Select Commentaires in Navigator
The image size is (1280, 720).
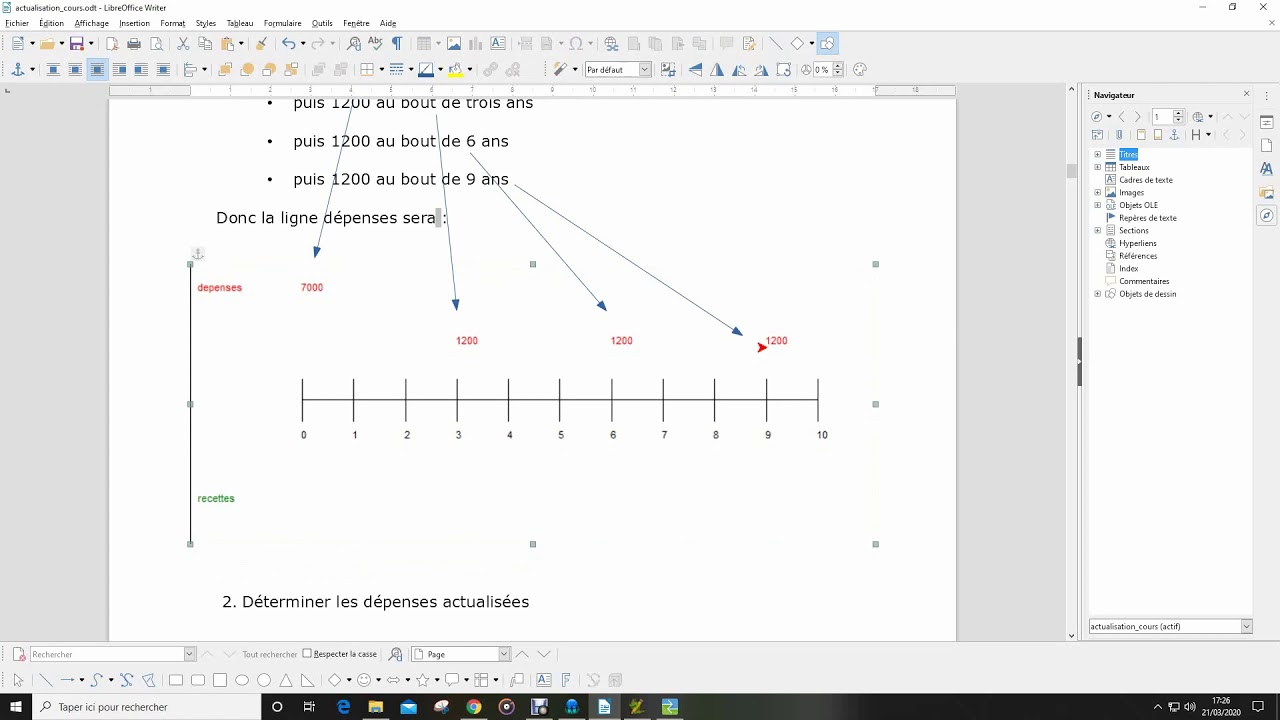click(1144, 281)
